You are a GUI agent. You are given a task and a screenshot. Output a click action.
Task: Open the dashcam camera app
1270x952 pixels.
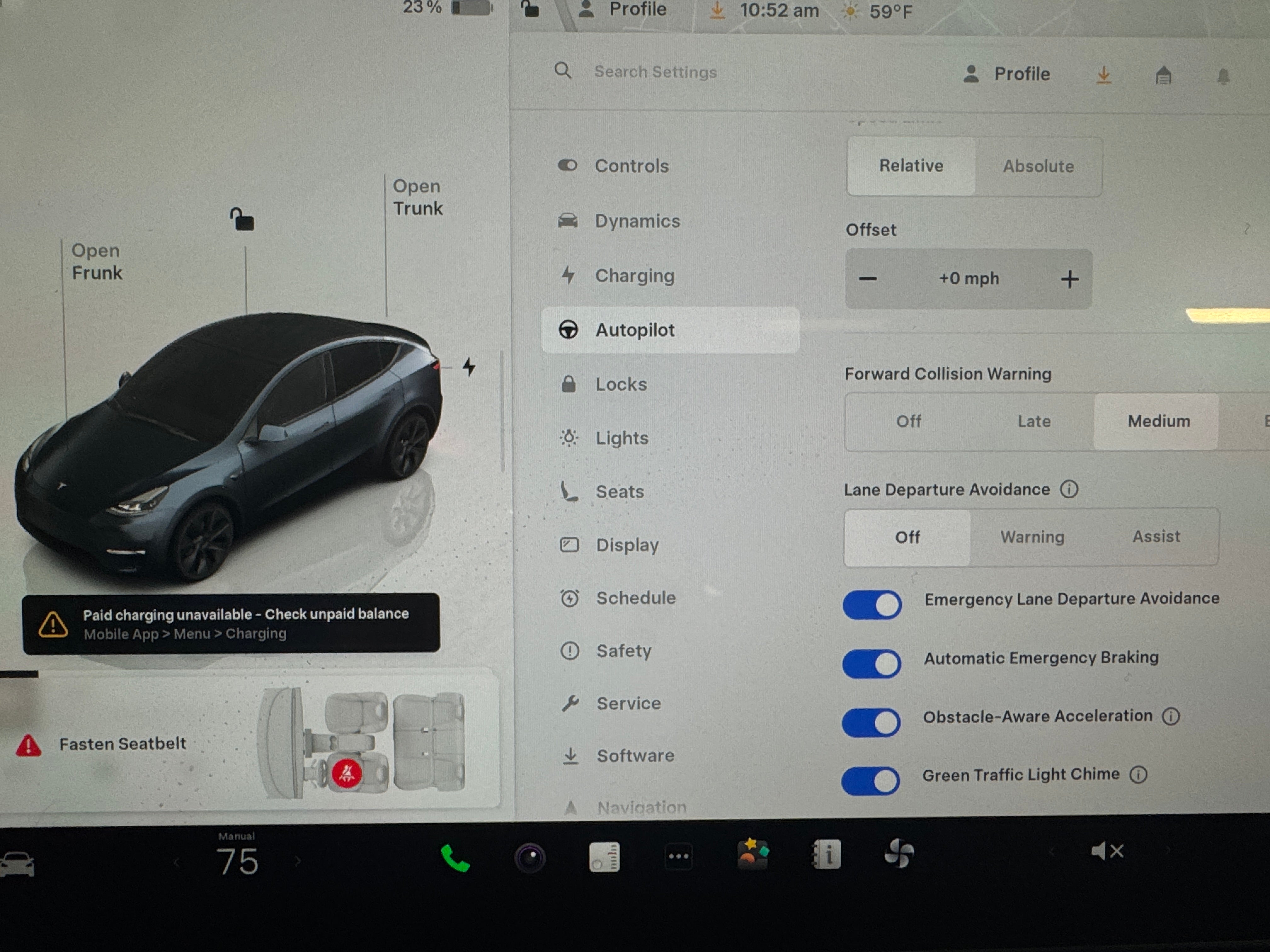tap(529, 858)
